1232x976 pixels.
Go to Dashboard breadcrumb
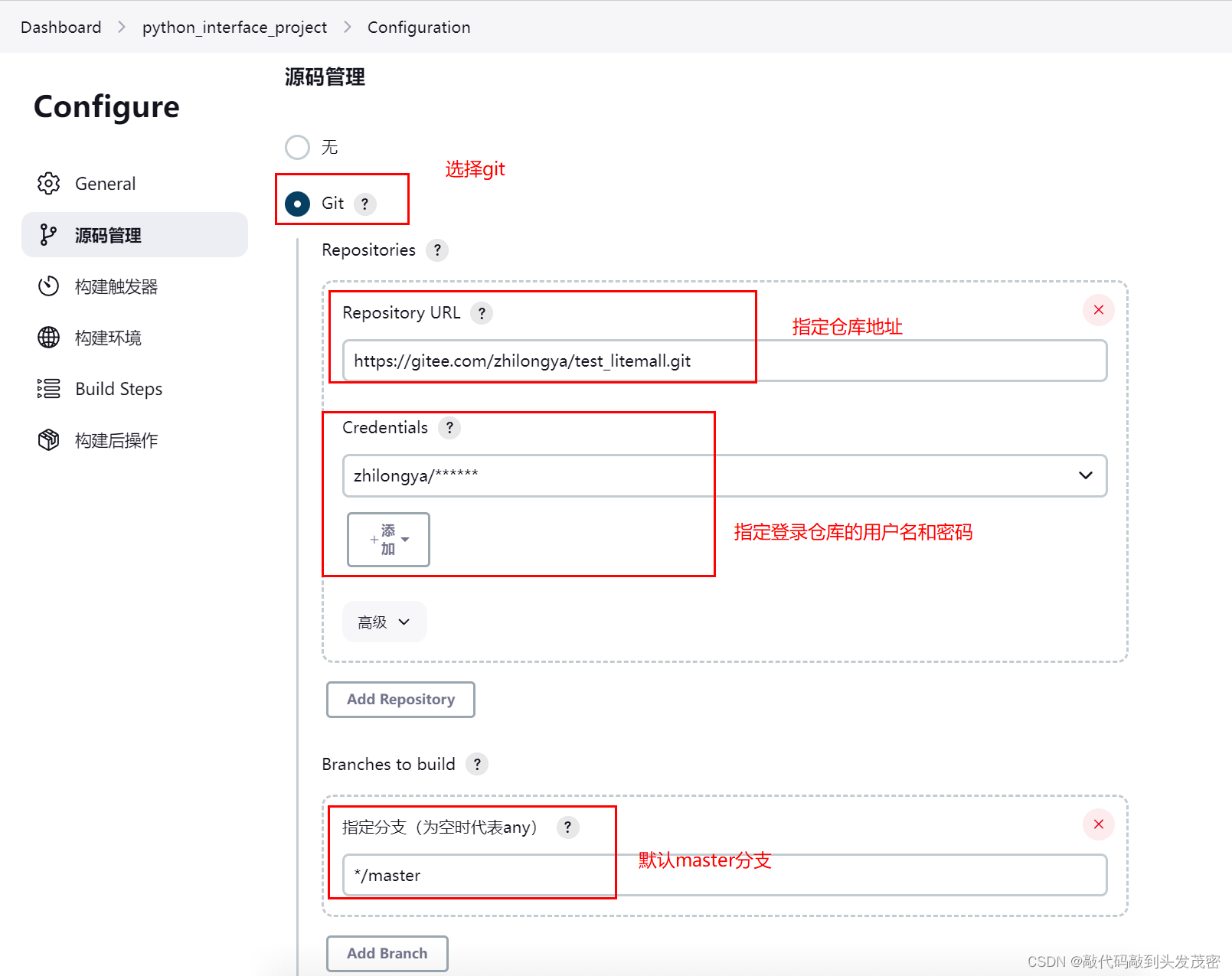tap(61, 28)
